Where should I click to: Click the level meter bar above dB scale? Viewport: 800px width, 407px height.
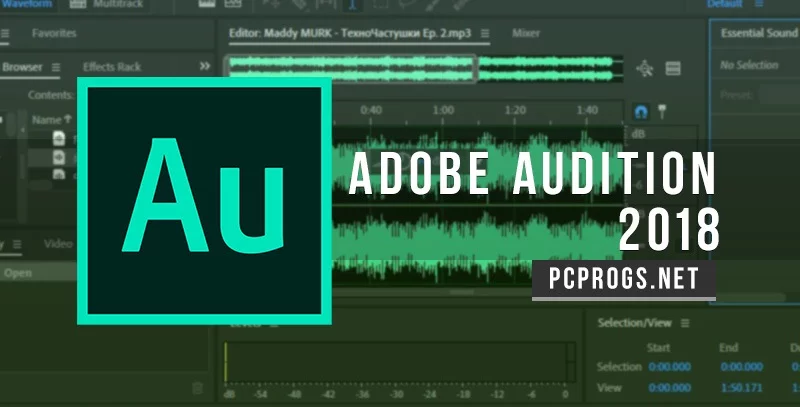pyautogui.click(x=400, y=362)
